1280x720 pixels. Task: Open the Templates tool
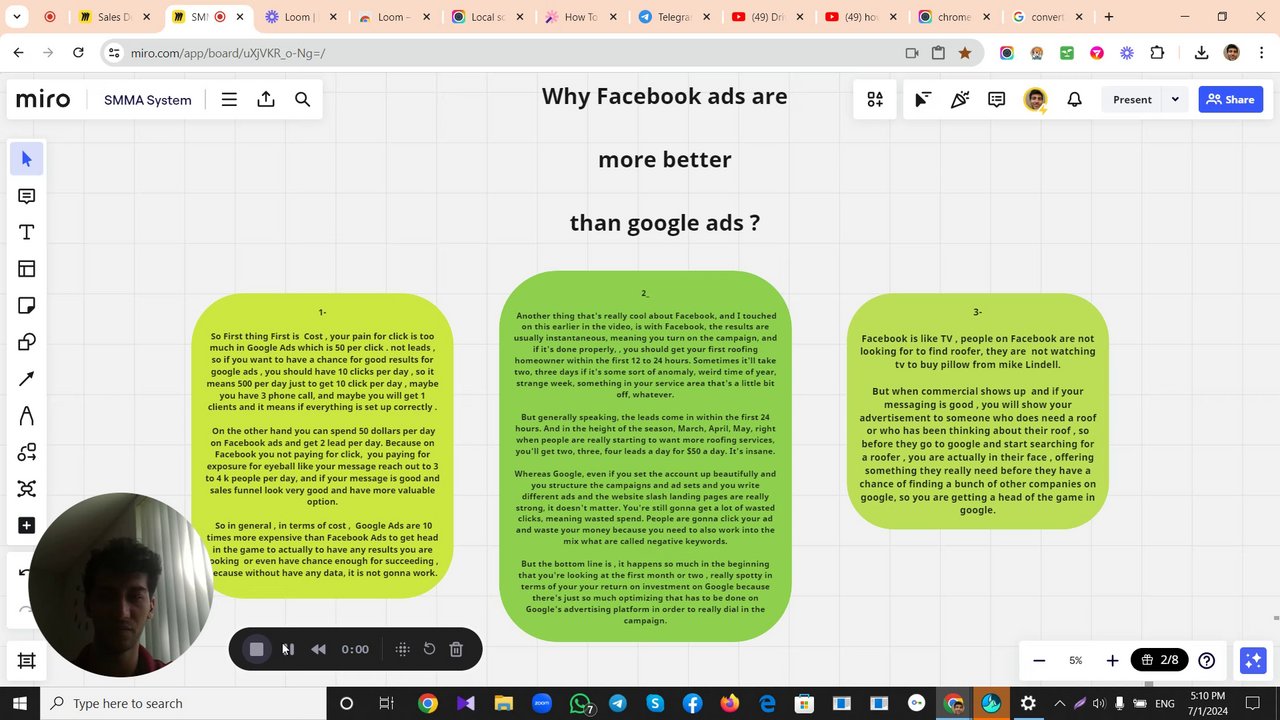pyautogui.click(x=27, y=268)
